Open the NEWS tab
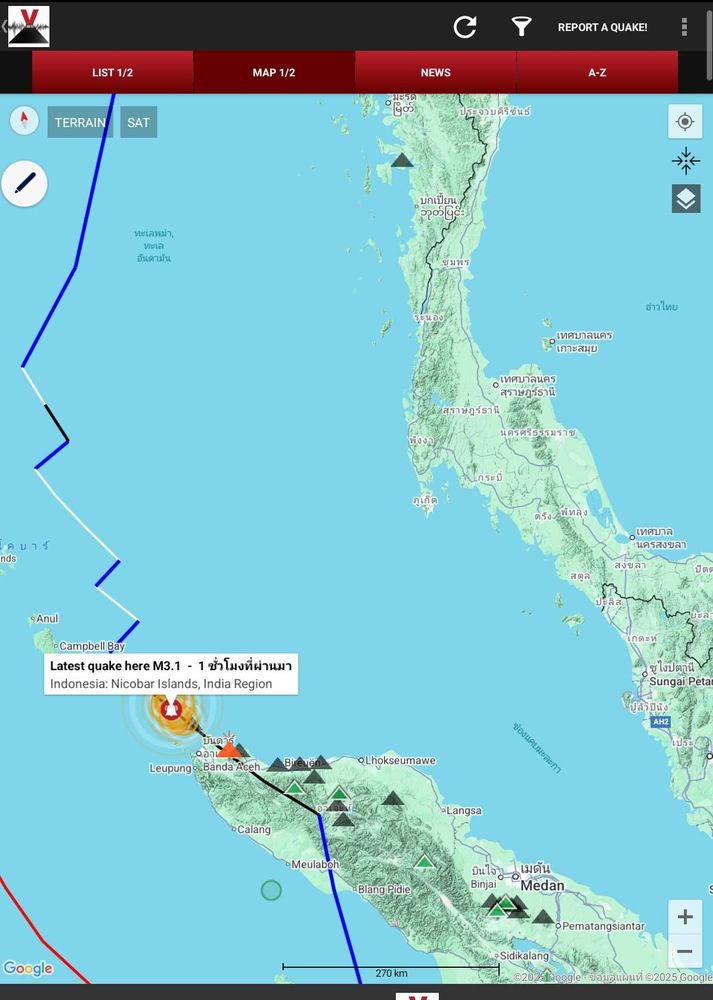 point(436,72)
